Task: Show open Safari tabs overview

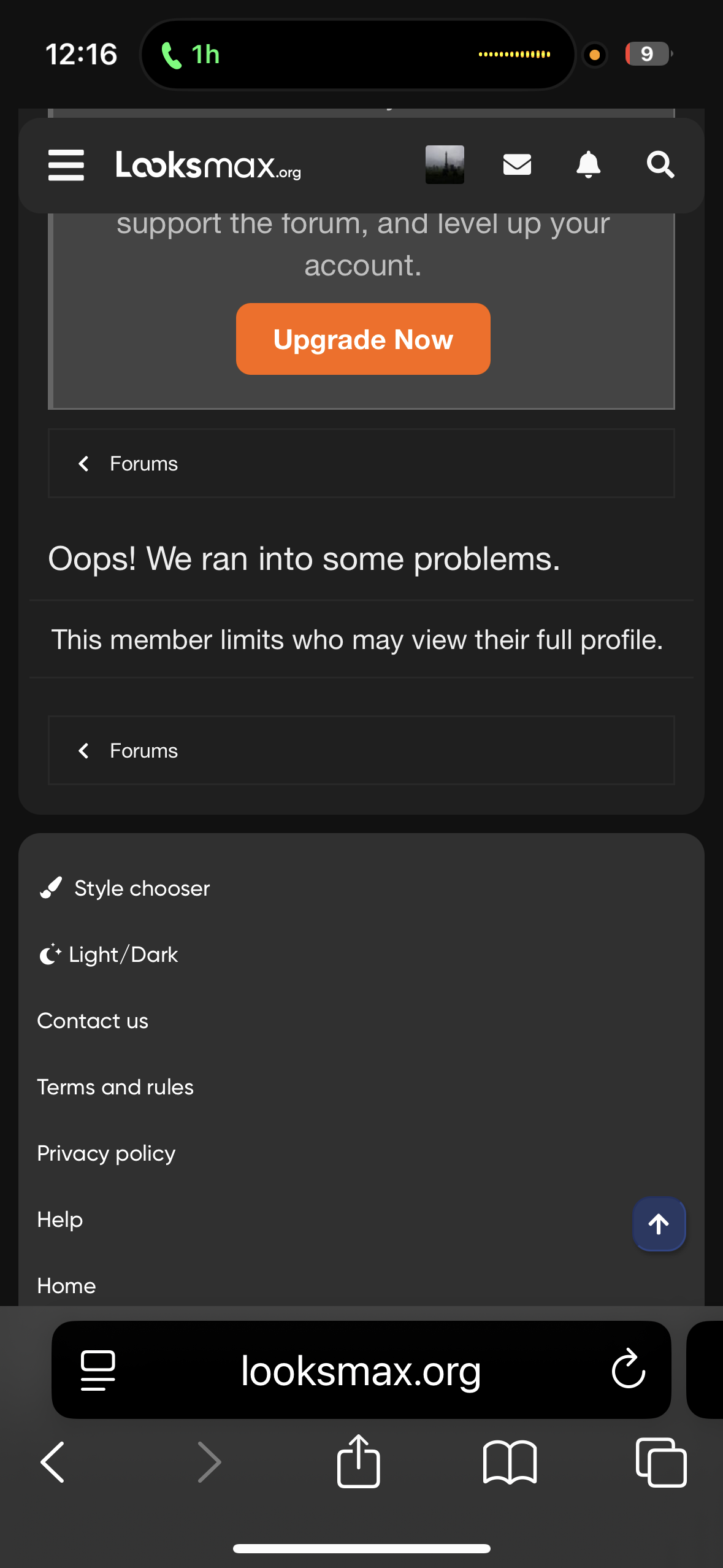Action: pos(661,1462)
